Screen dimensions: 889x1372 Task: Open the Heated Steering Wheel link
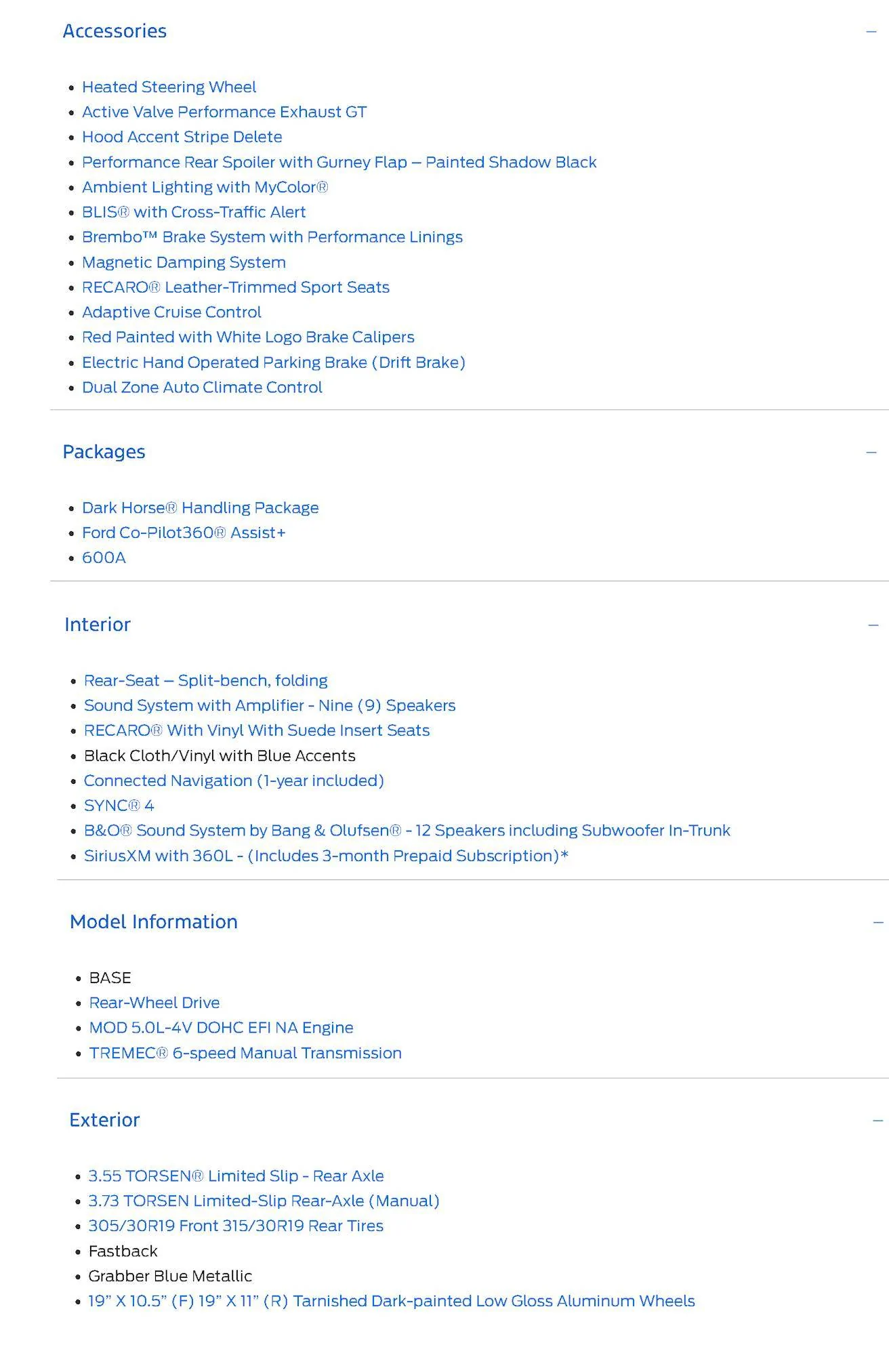[169, 87]
